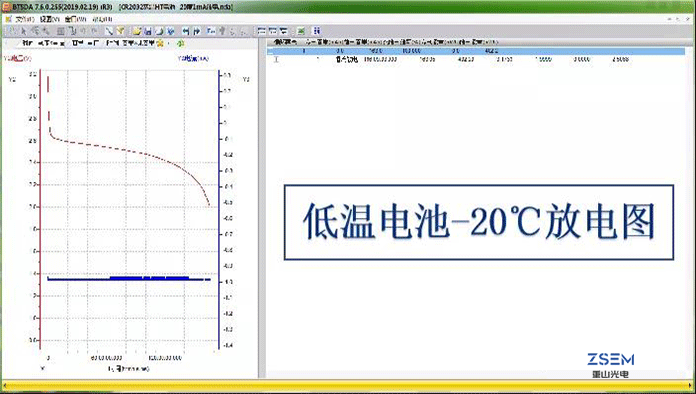Click the yellow funnel filter icon

(x=120, y=31)
